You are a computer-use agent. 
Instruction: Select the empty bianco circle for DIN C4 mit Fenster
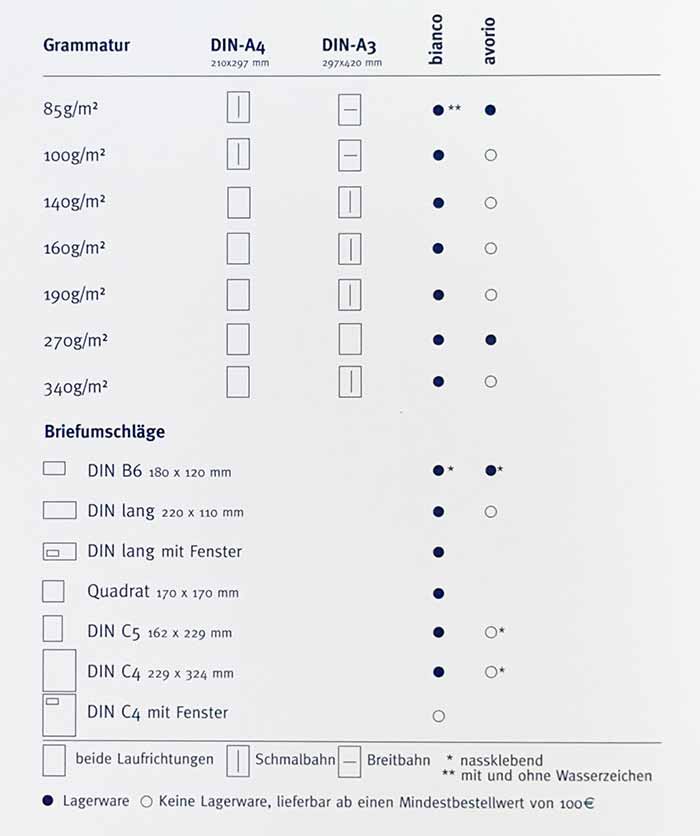pyautogui.click(x=438, y=716)
